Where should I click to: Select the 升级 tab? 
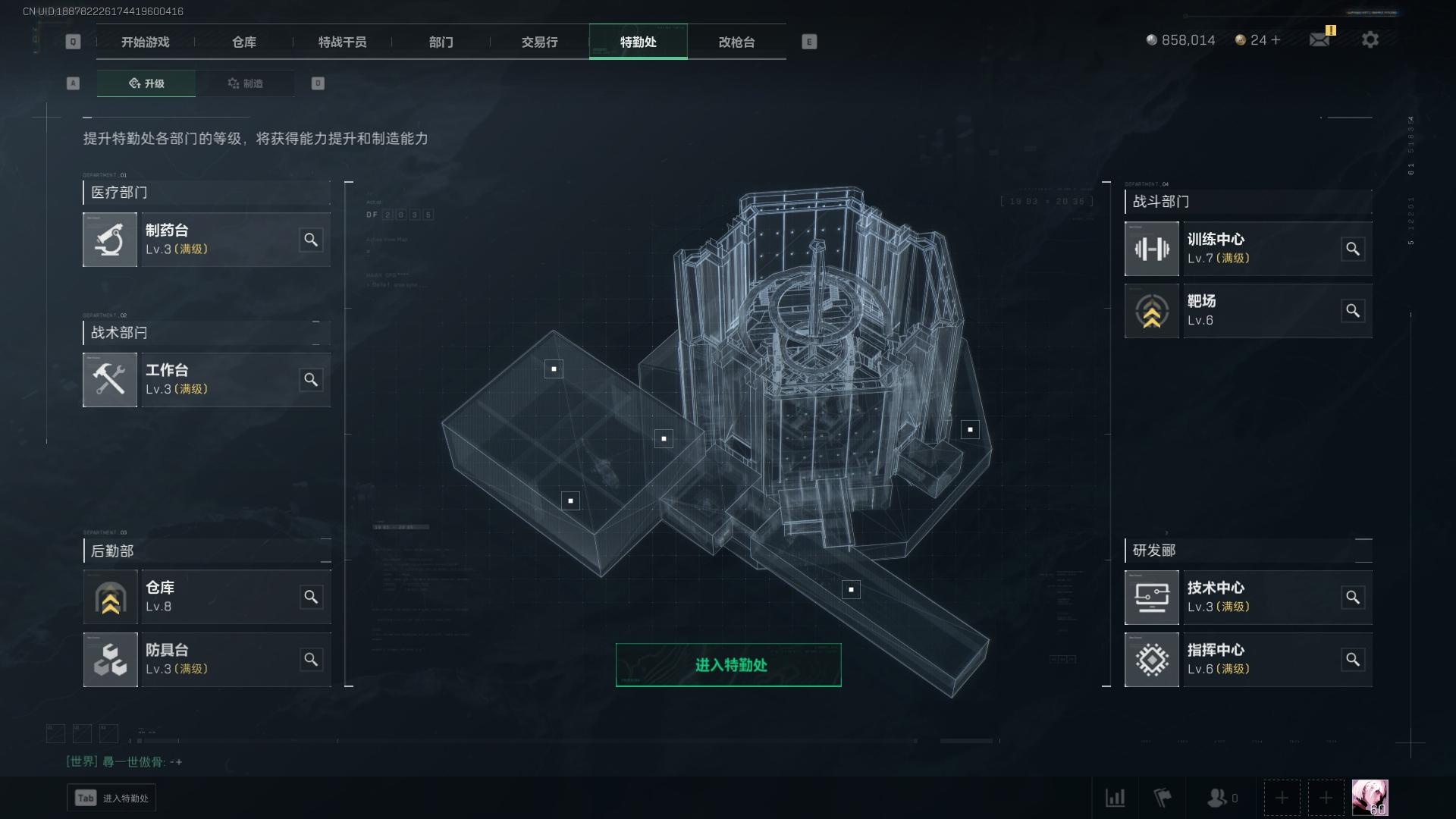(146, 83)
